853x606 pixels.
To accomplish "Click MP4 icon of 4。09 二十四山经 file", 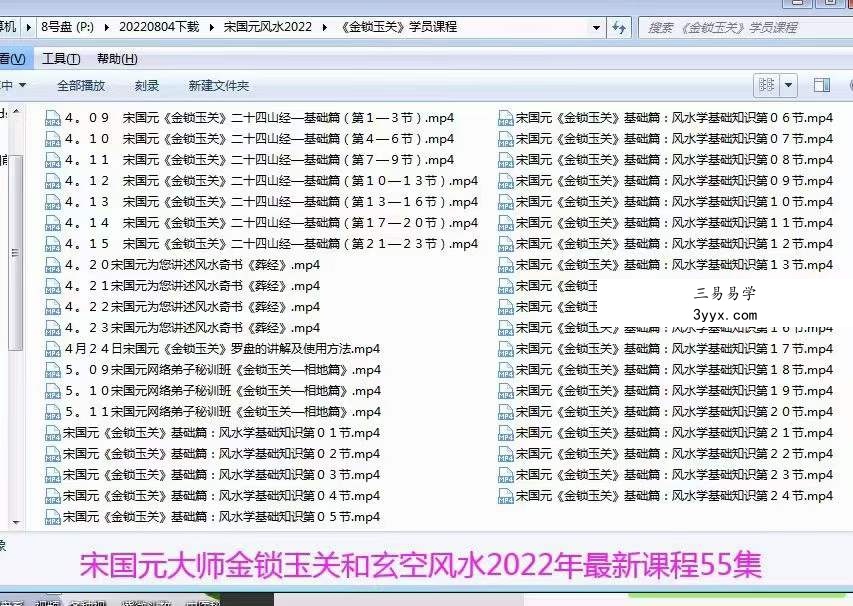I will click(x=53, y=118).
